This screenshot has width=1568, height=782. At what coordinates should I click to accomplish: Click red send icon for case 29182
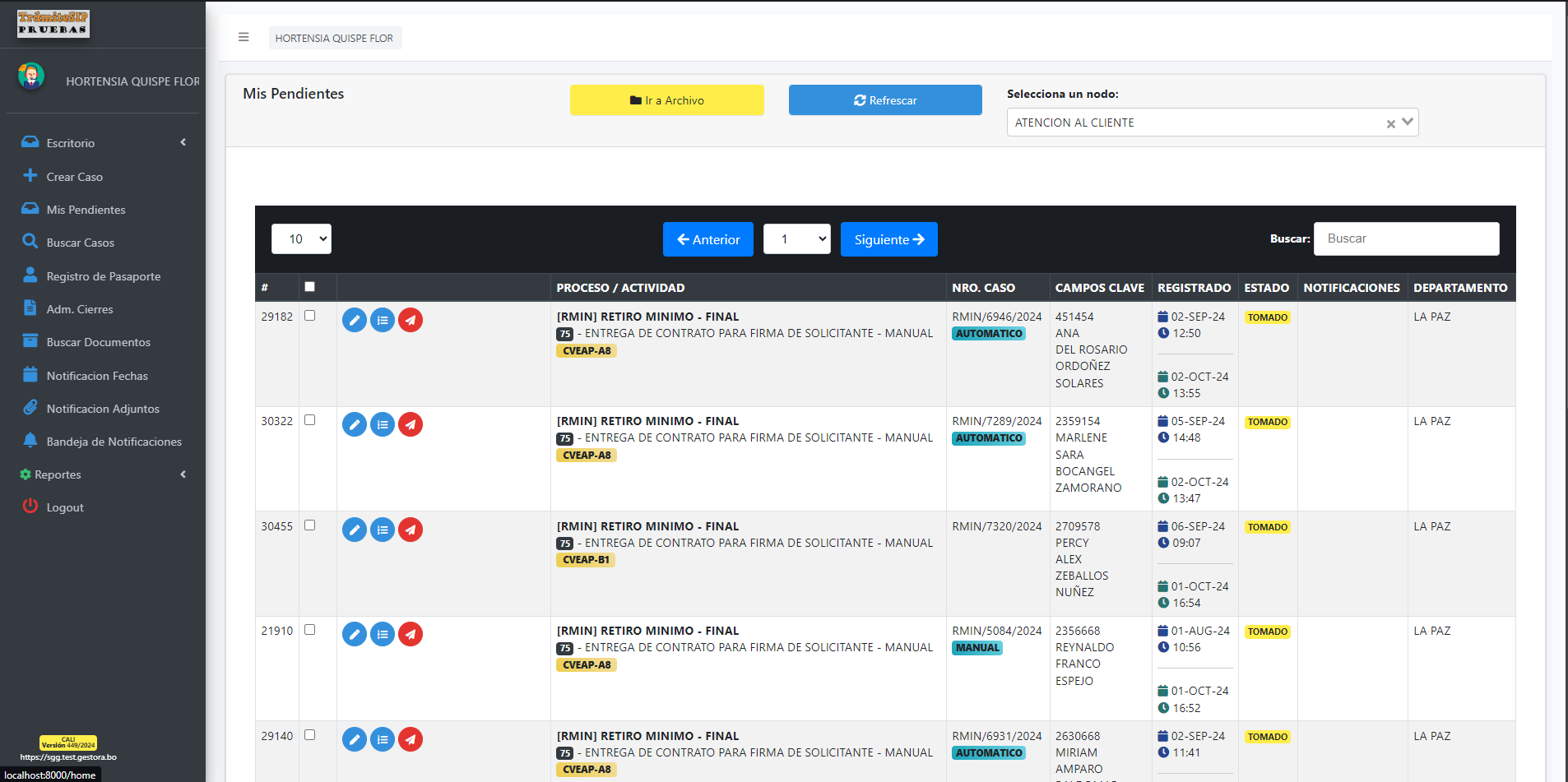411,320
